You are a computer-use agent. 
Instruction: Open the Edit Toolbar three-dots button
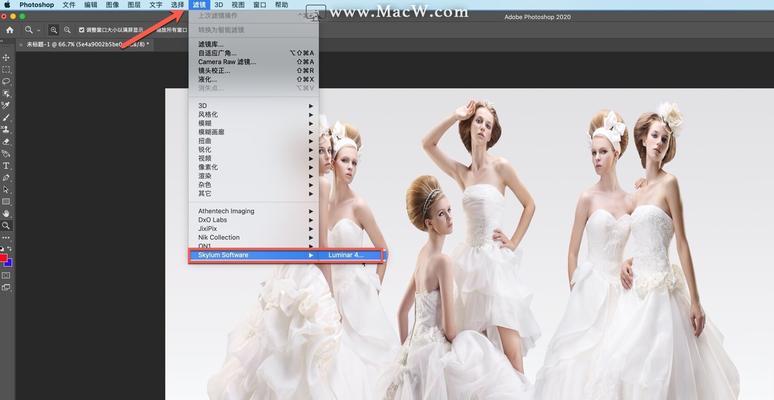(6, 238)
